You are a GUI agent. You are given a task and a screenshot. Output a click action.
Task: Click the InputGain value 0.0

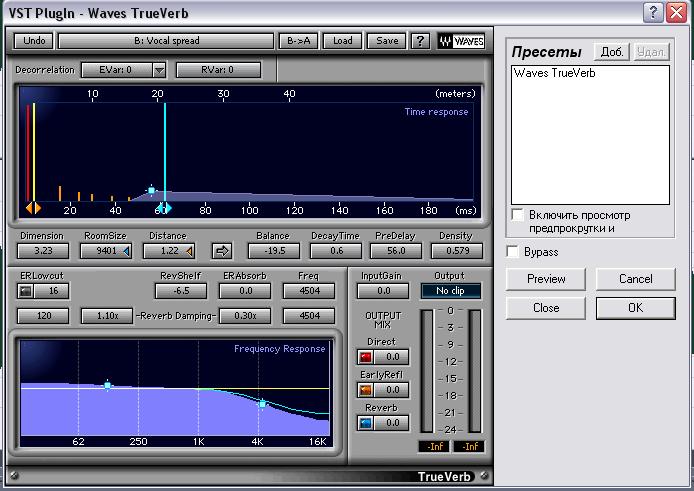[383, 291]
